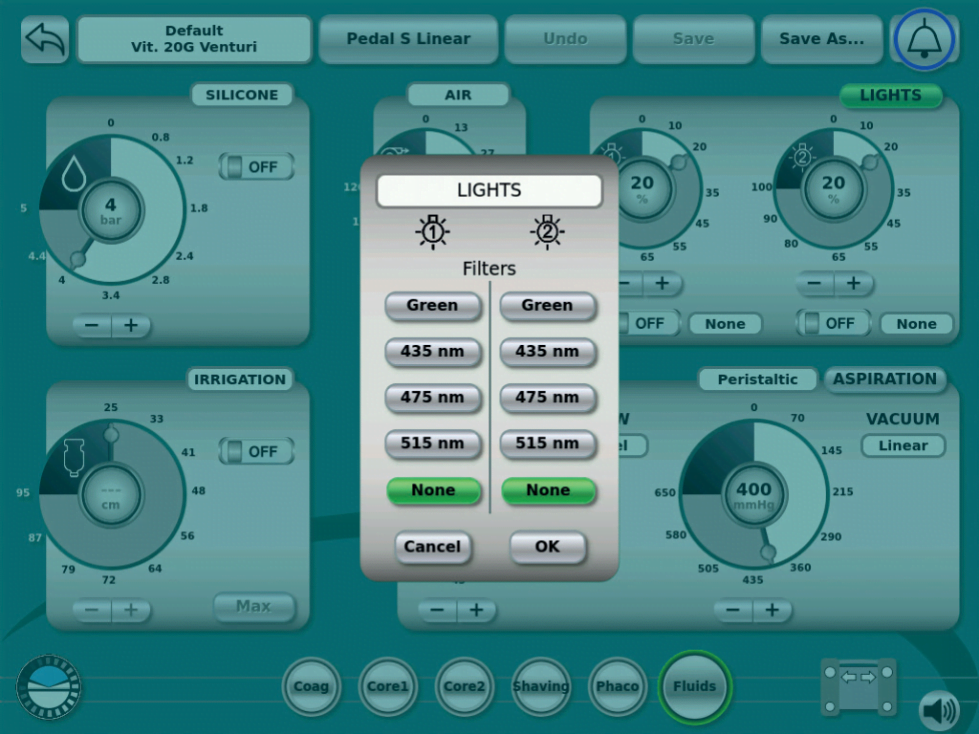This screenshot has height=734, width=979.
Task: Open the footpedal layout icon
Action: pos(858,686)
